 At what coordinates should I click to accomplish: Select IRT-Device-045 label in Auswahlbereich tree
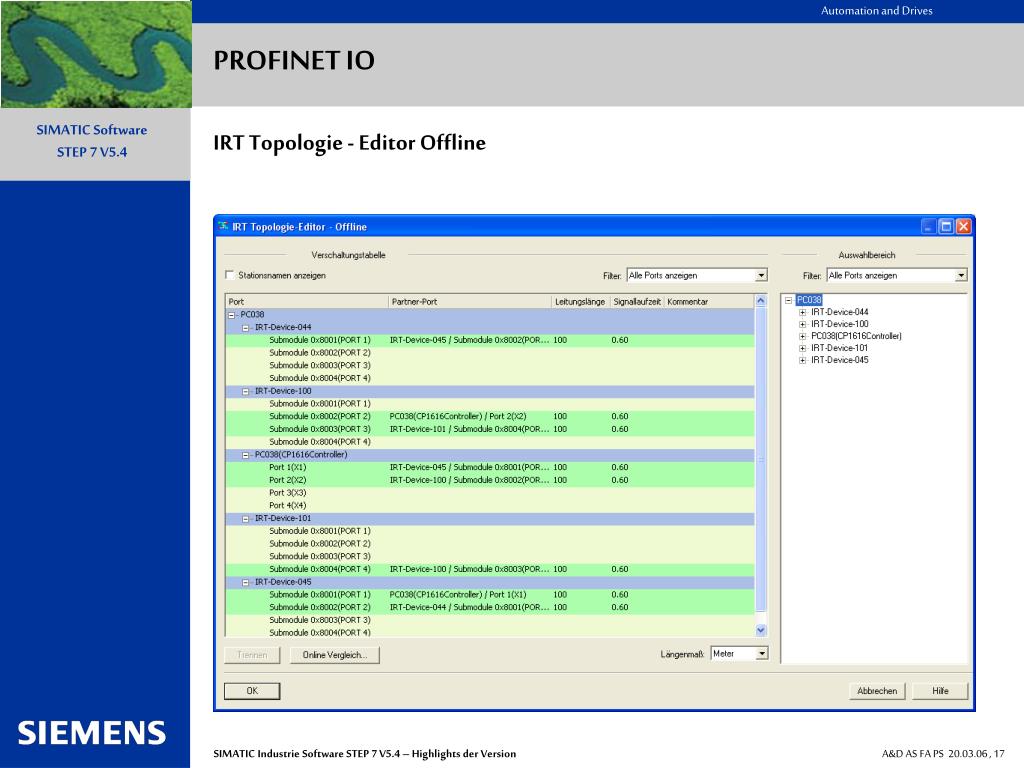coord(839,360)
